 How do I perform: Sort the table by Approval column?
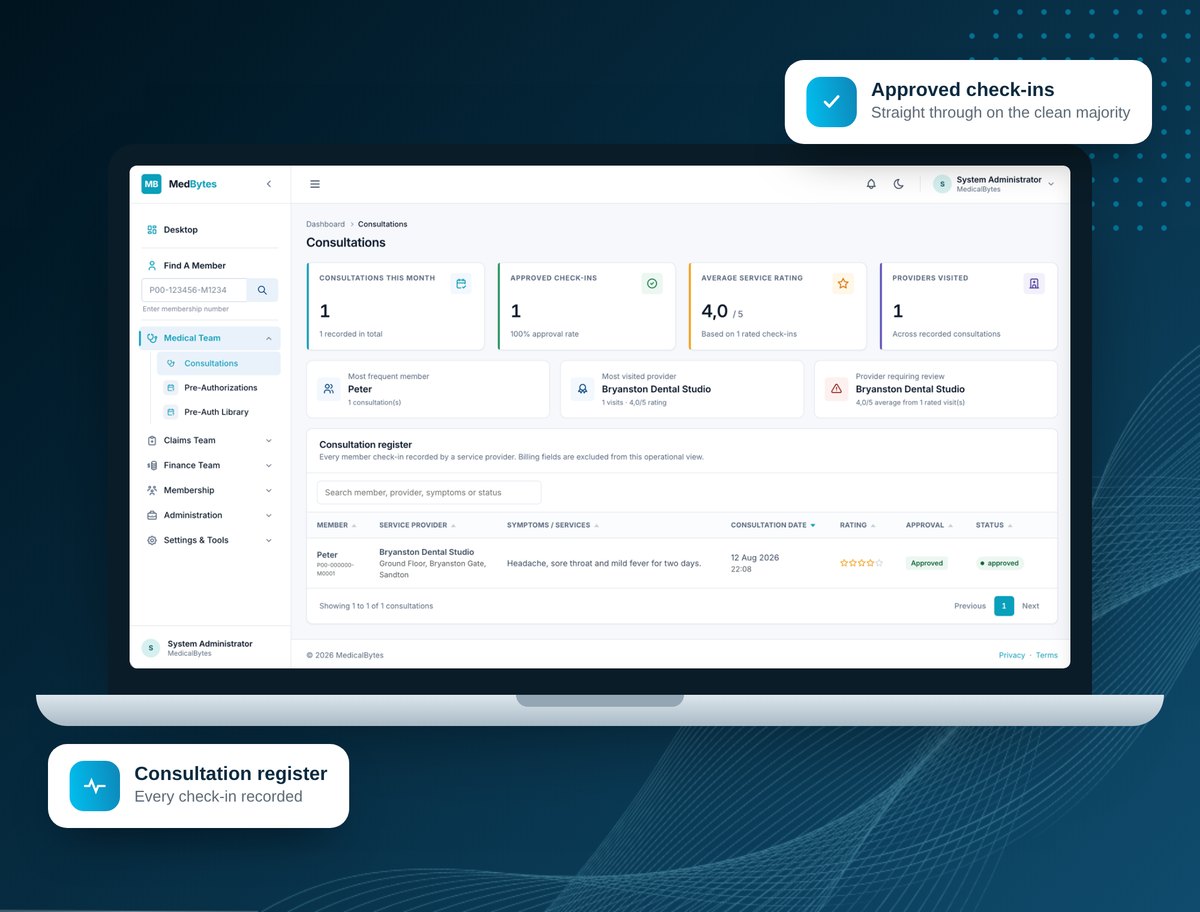[929, 525]
